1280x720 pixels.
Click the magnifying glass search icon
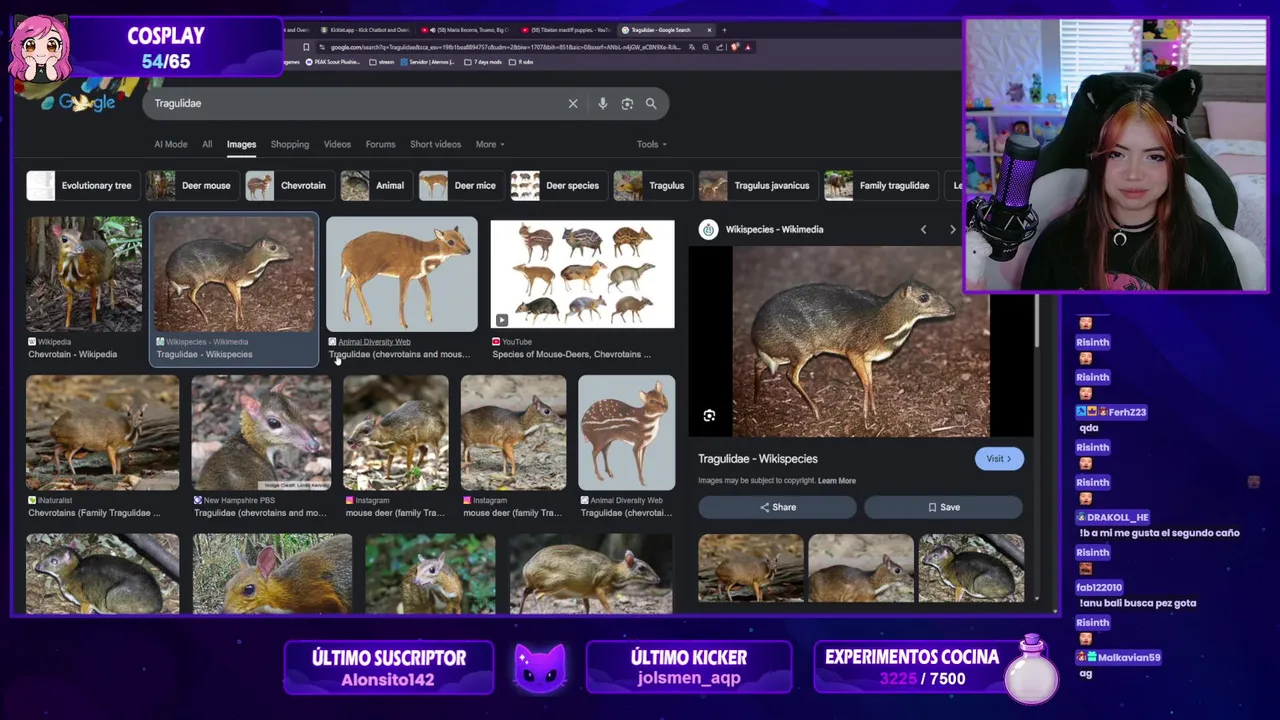pyautogui.click(x=651, y=103)
